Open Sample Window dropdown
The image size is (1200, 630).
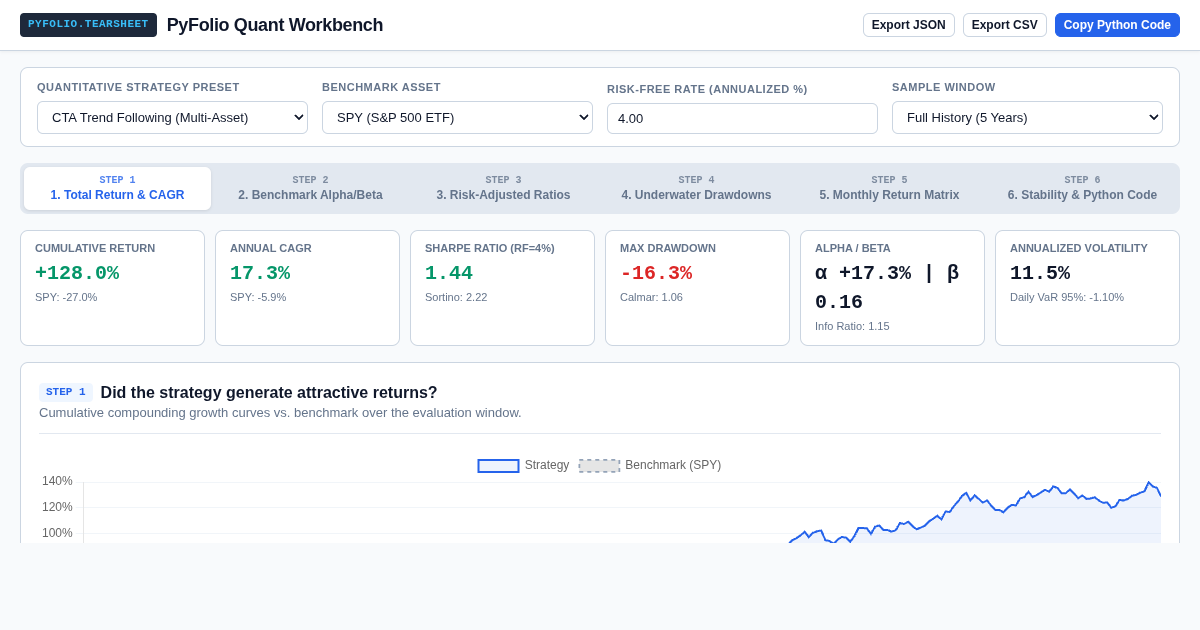coord(1027,117)
